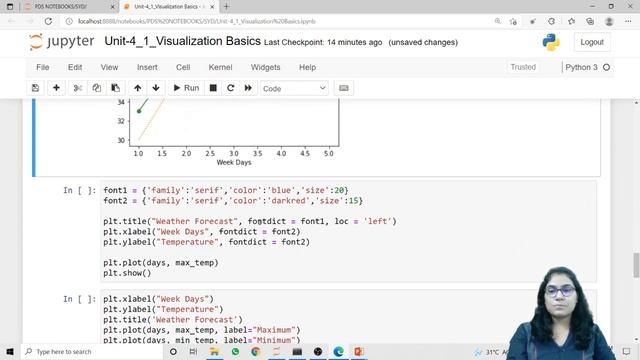
Task: Click the Logout button
Action: click(x=592, y=42)
